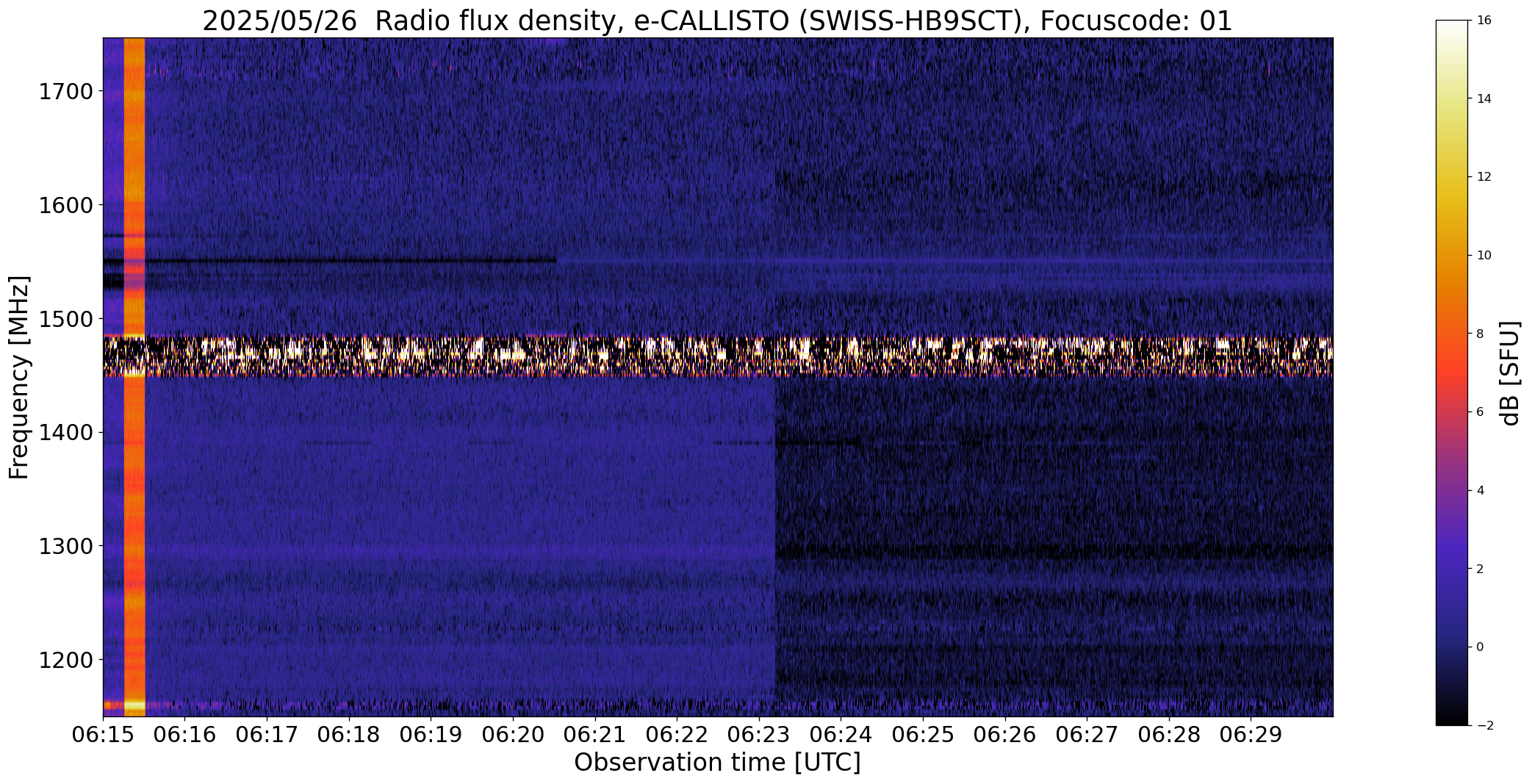This screenshot has width=1532, height=784.
Task: Click the dark horizontal line near 1550 MHz
Action: click(x=330, y=260)
